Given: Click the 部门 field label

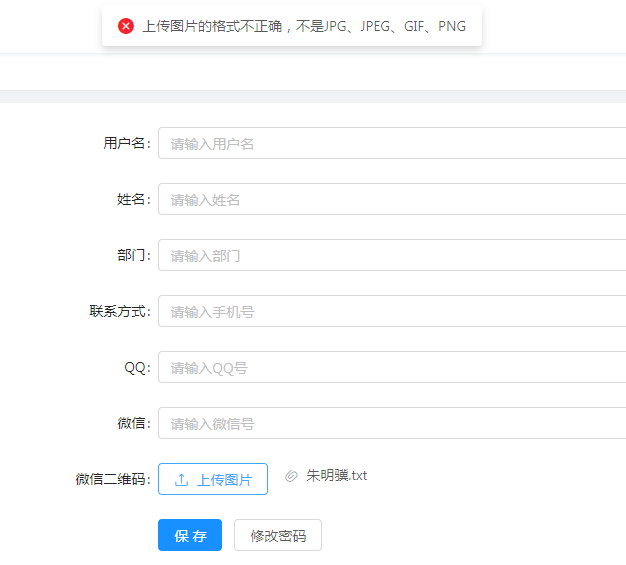Looking at the screenshot, I should pyautogui.click(x=134, y=255).
